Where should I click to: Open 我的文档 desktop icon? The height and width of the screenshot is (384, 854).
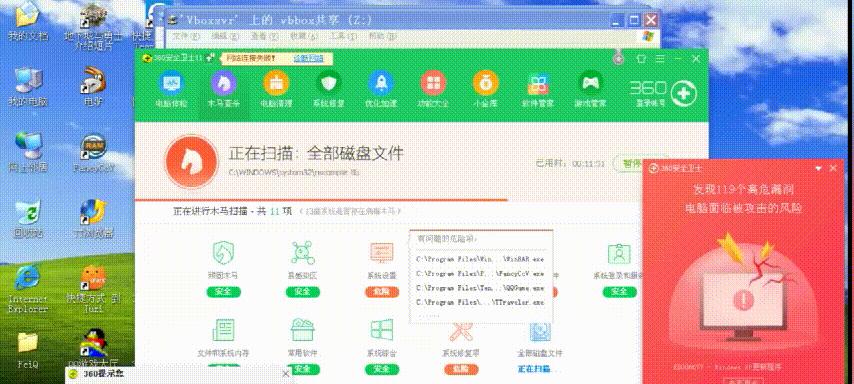27,22
